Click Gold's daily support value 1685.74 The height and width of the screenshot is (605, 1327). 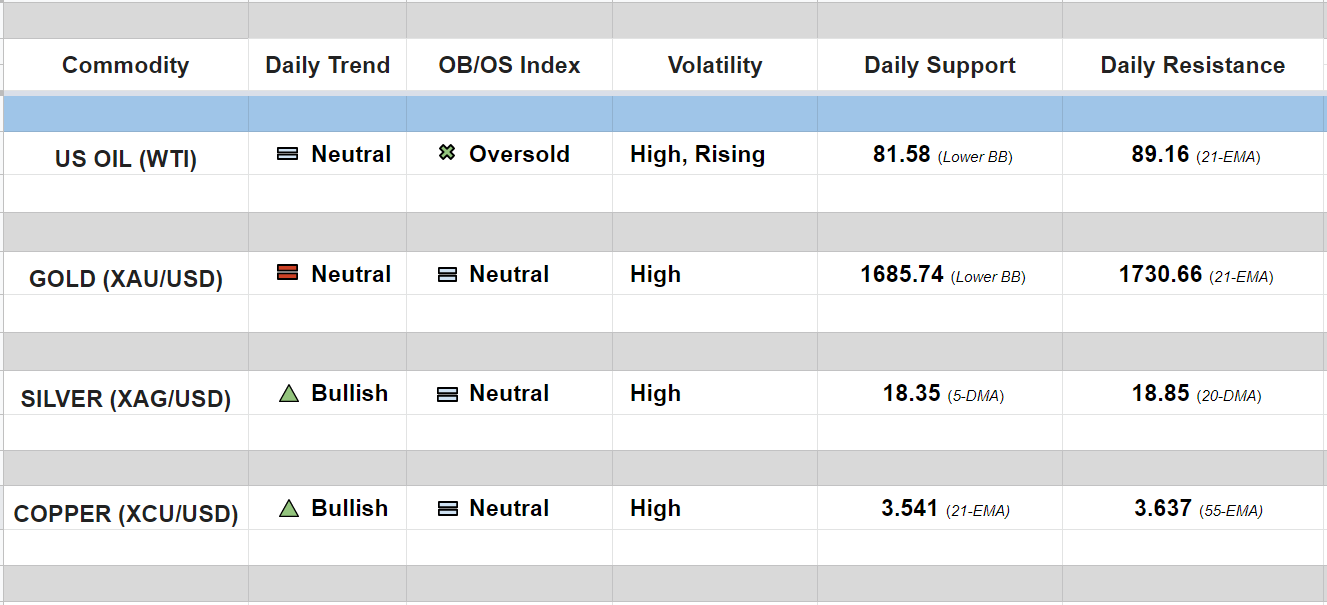click(x=902, y=274)
